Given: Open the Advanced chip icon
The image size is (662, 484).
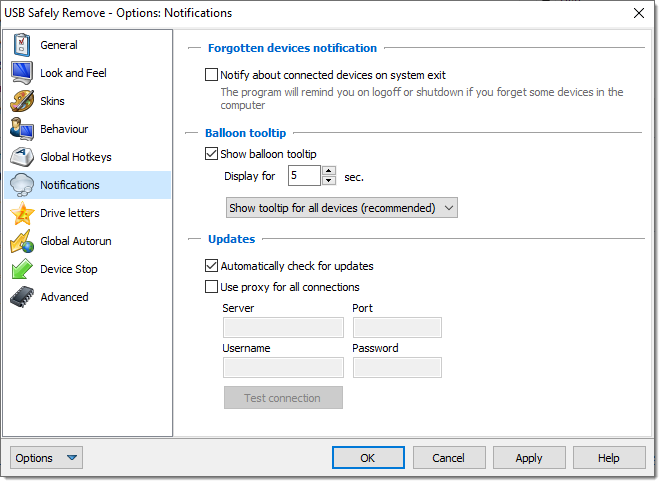Looking at the screenshot, I should tap(21, 297).
